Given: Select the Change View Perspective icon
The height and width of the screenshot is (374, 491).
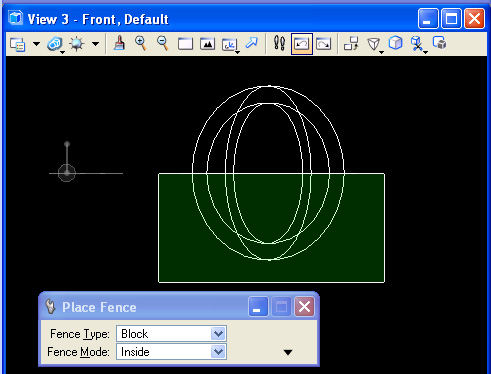Looking at the screenshot, I should 375,44.
